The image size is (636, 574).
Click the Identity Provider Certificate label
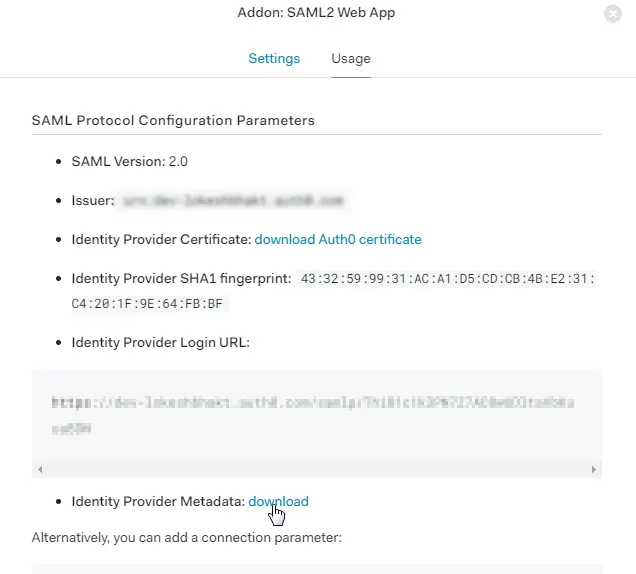(161, 240)
